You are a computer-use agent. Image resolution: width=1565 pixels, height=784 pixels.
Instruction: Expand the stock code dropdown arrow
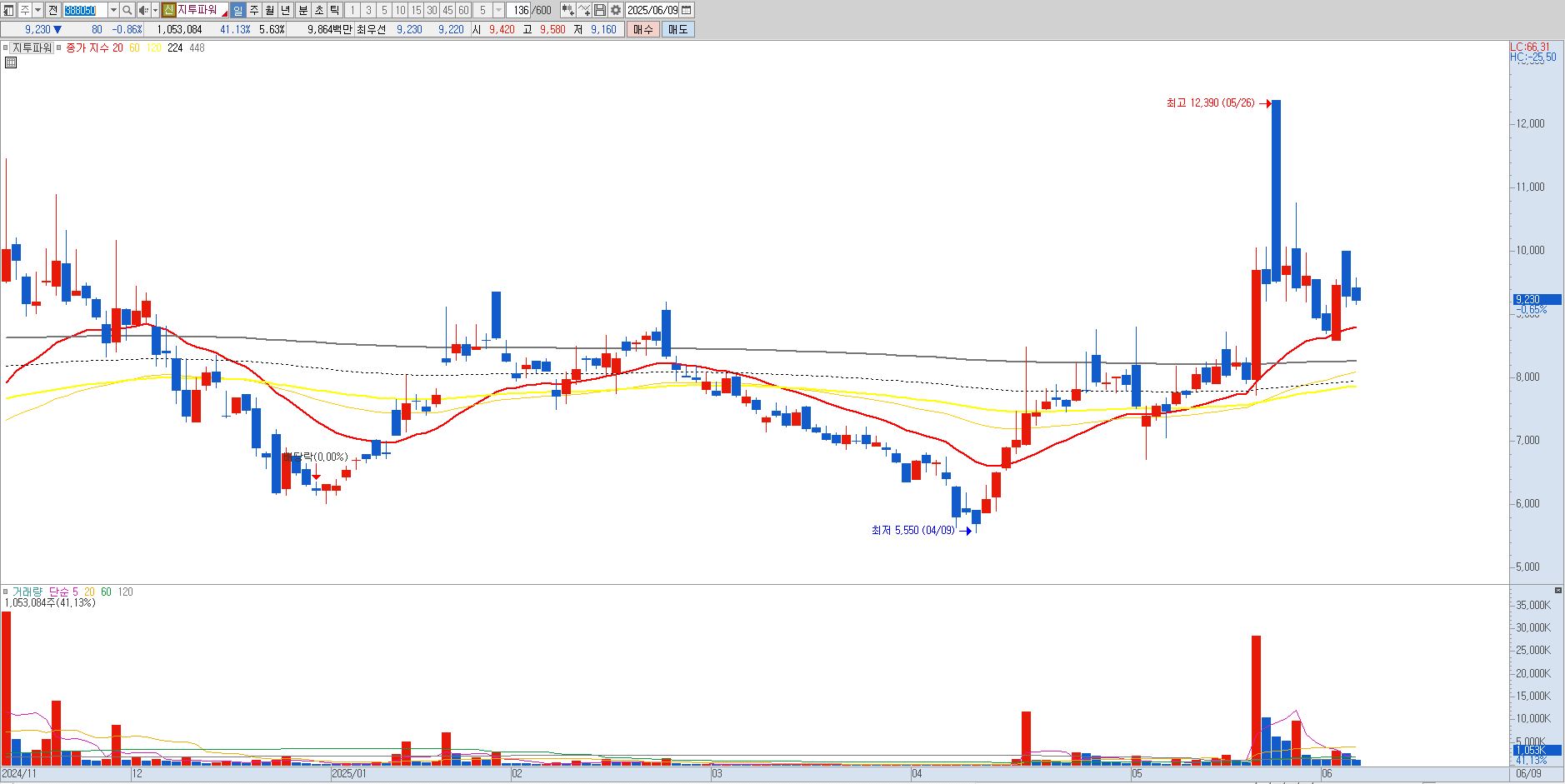pos(113,10)
